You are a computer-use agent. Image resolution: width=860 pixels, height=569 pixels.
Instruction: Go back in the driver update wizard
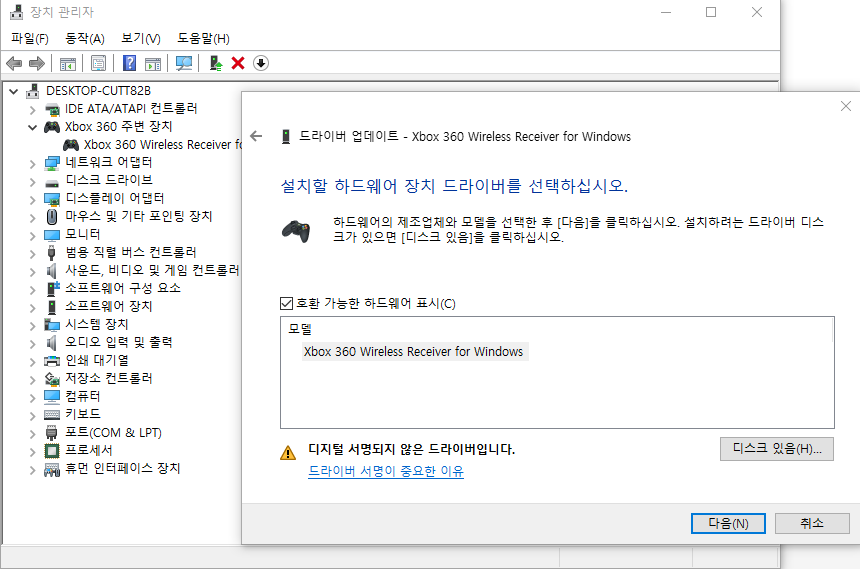(256, 136)
